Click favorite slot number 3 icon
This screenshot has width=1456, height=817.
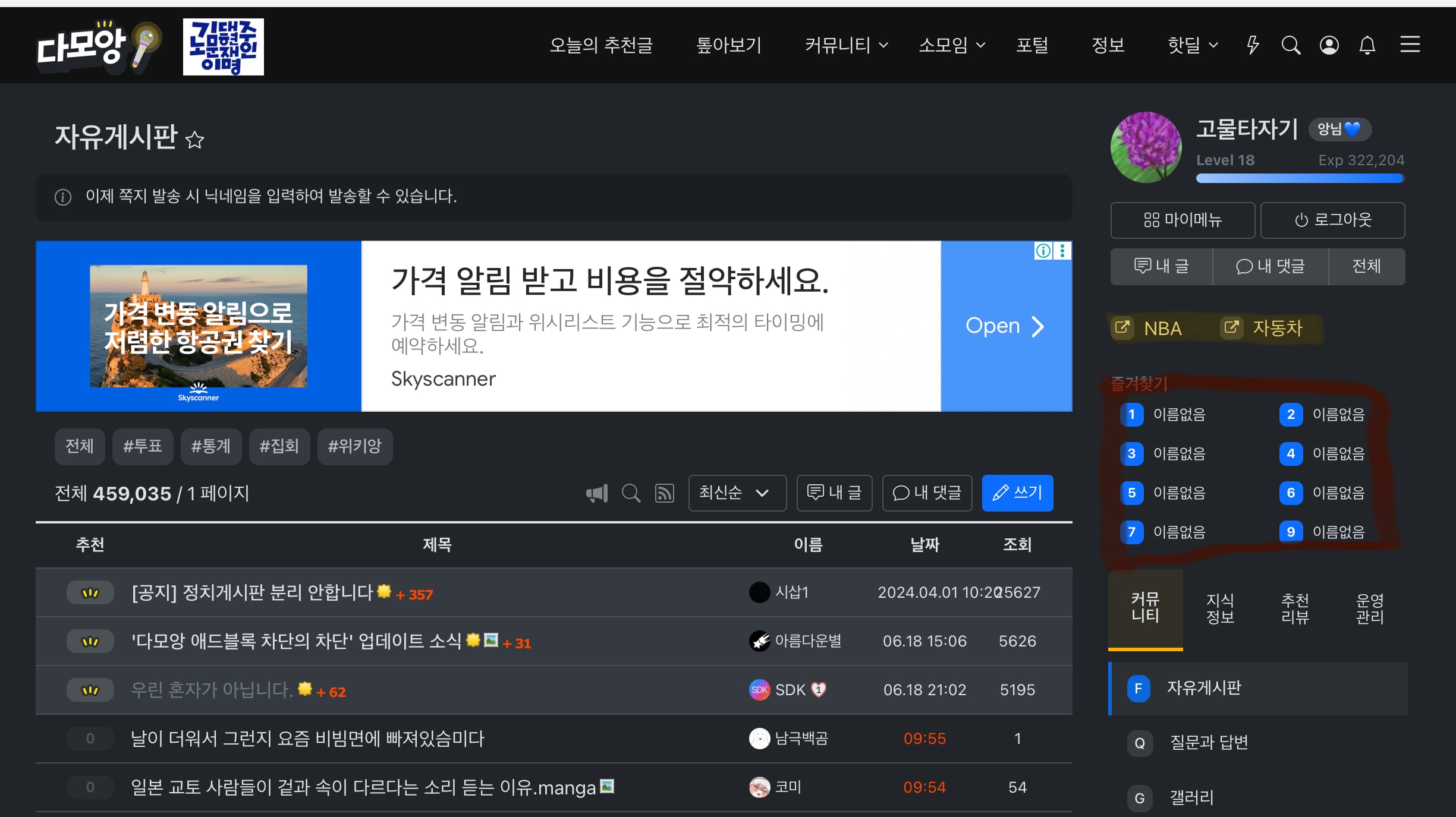click(1131, 454)
